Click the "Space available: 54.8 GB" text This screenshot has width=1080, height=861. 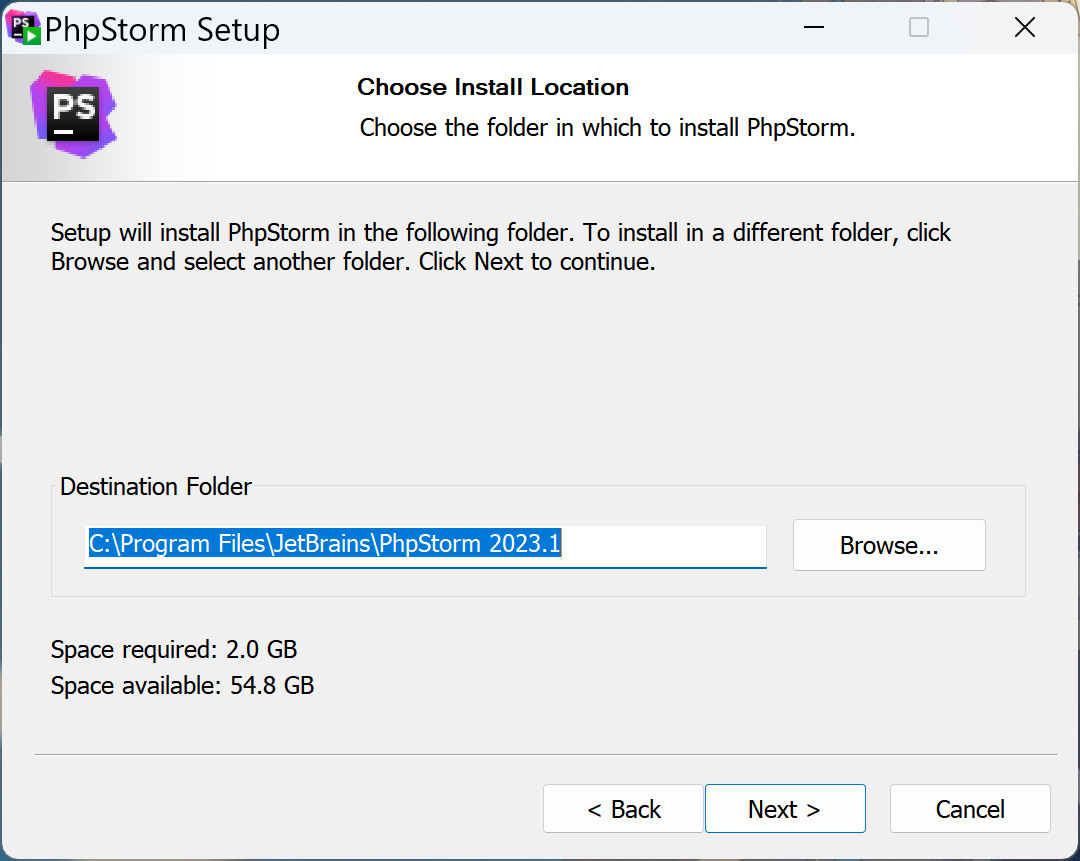tap(182, 686)
